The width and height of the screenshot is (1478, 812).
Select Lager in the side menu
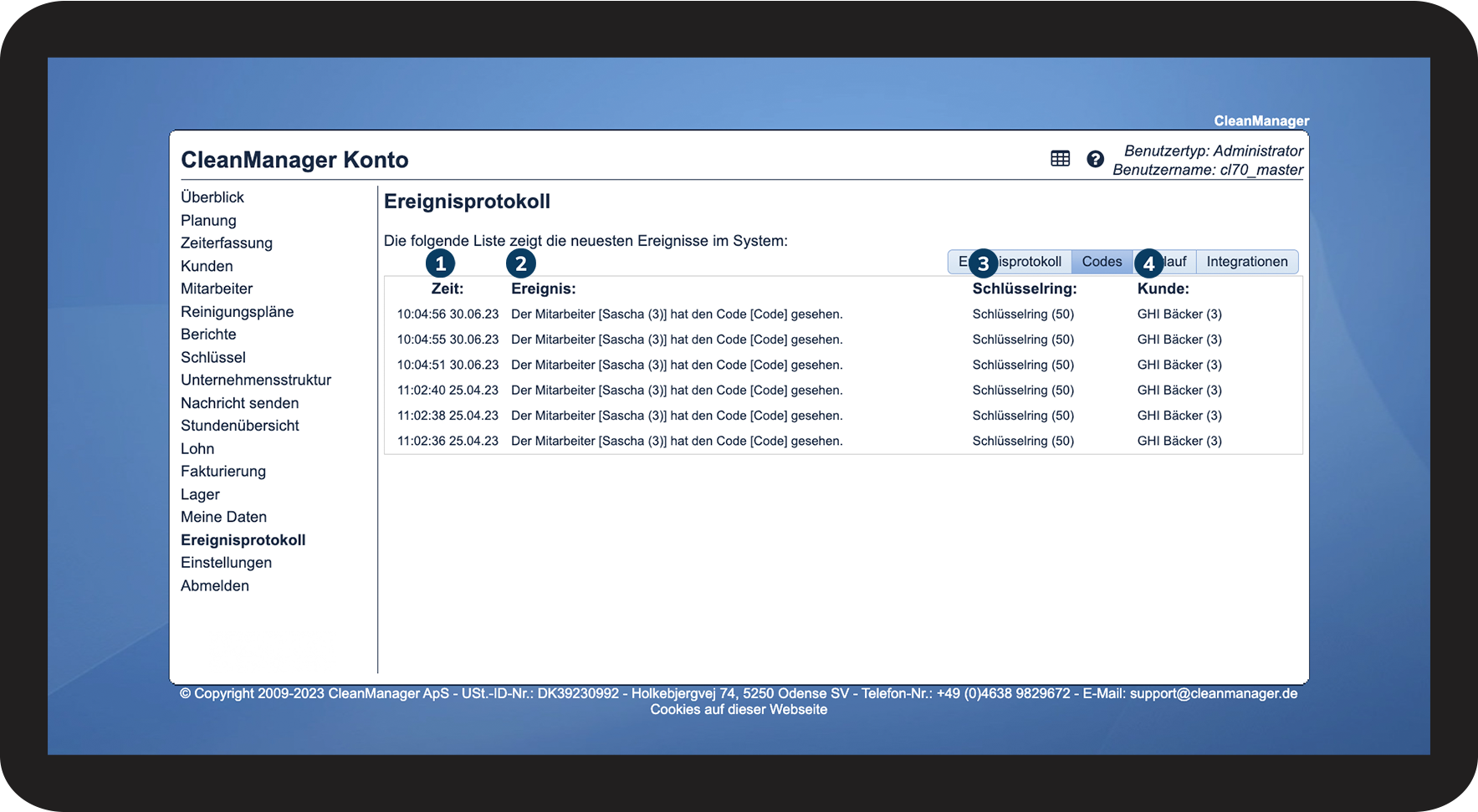pyautogui.click(x=200, y=495)
